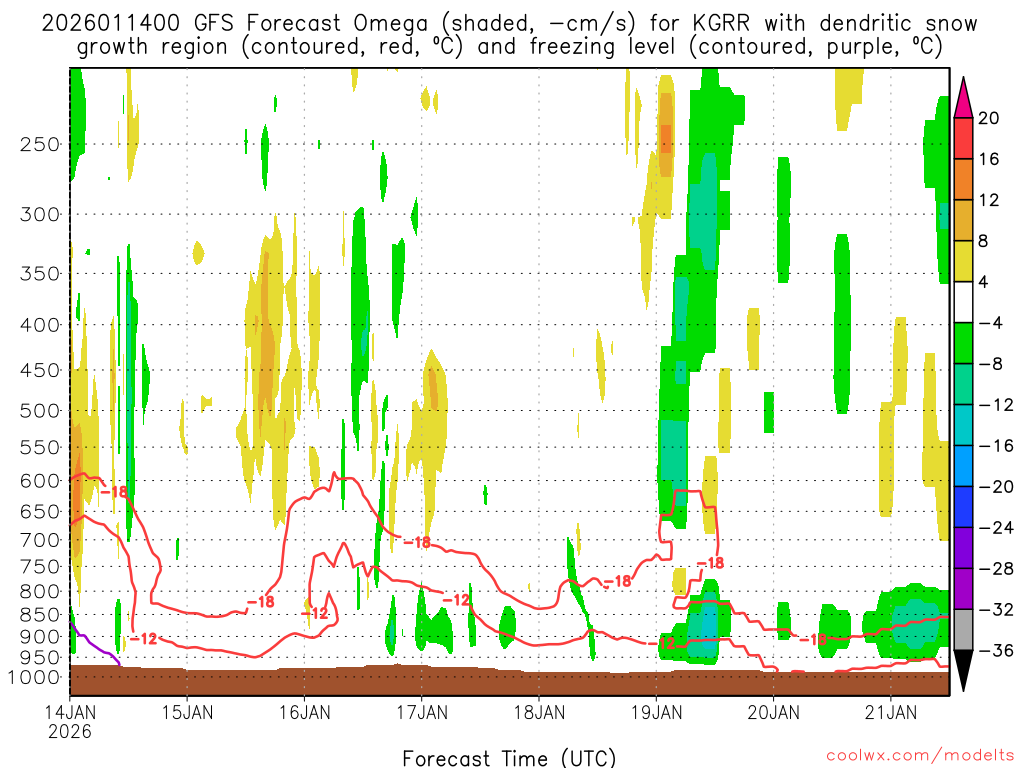This screenshot has width=1024, height=768.
Task: Click the 1000 pressure level label
Action: pyautogui.click(x=34, y=677)
